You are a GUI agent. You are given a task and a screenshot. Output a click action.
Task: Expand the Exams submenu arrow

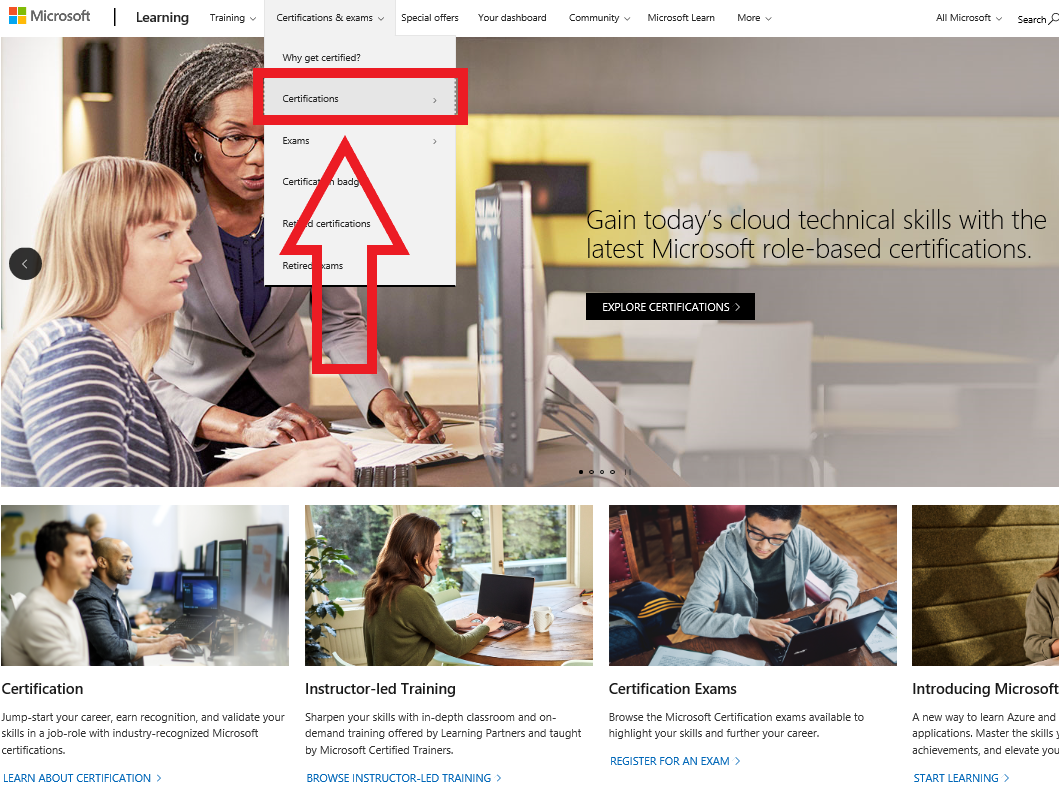tap(434, 141)
